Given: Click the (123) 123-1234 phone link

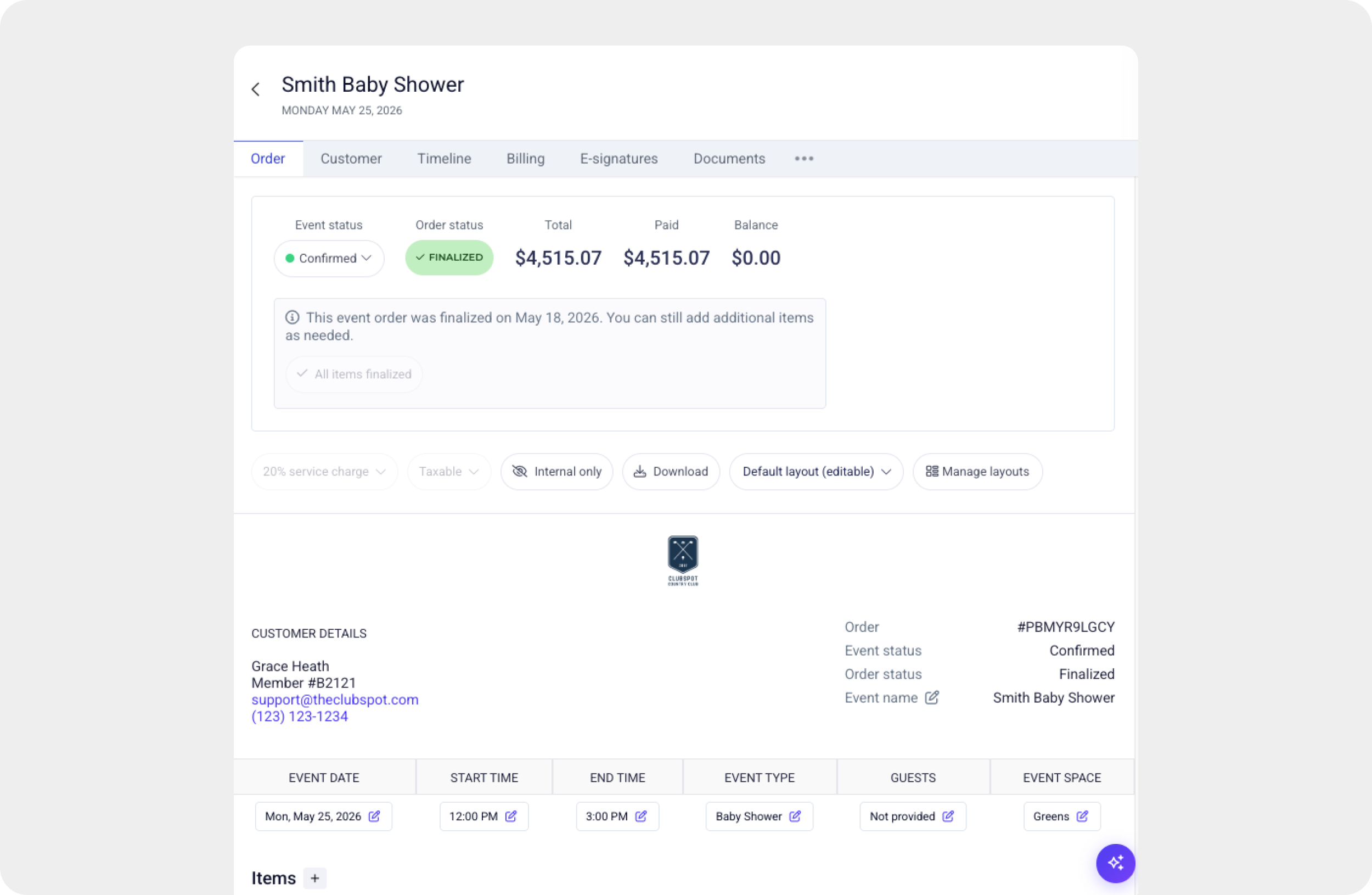Looking at the screenshot, I should (x=299, y=715).
